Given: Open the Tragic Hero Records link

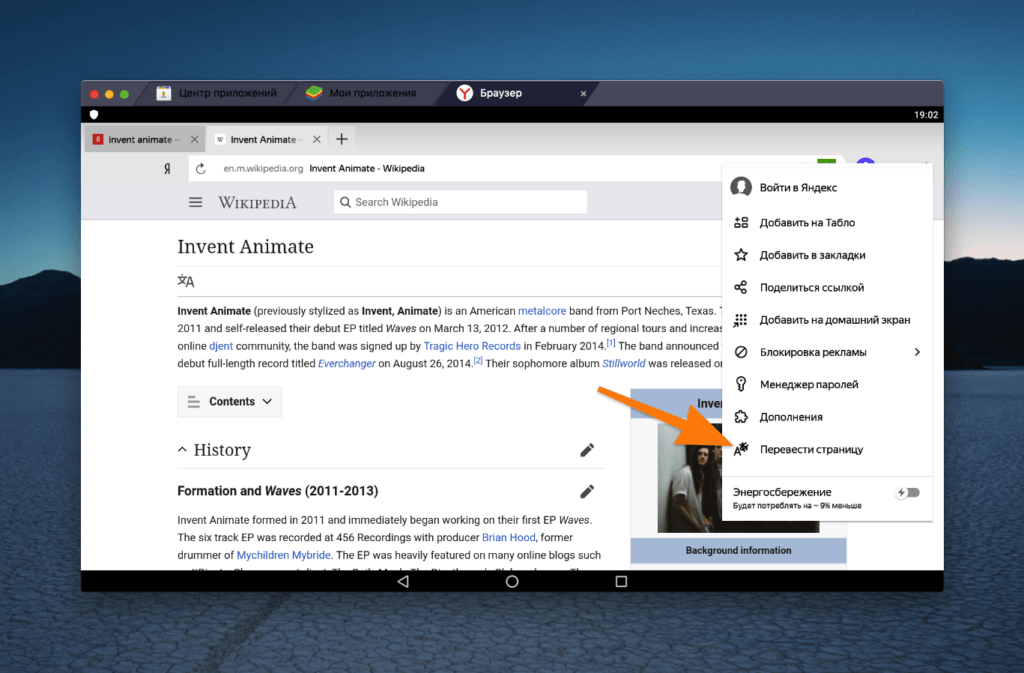Looking at the screenshot, I should click(x=472, y=346).
